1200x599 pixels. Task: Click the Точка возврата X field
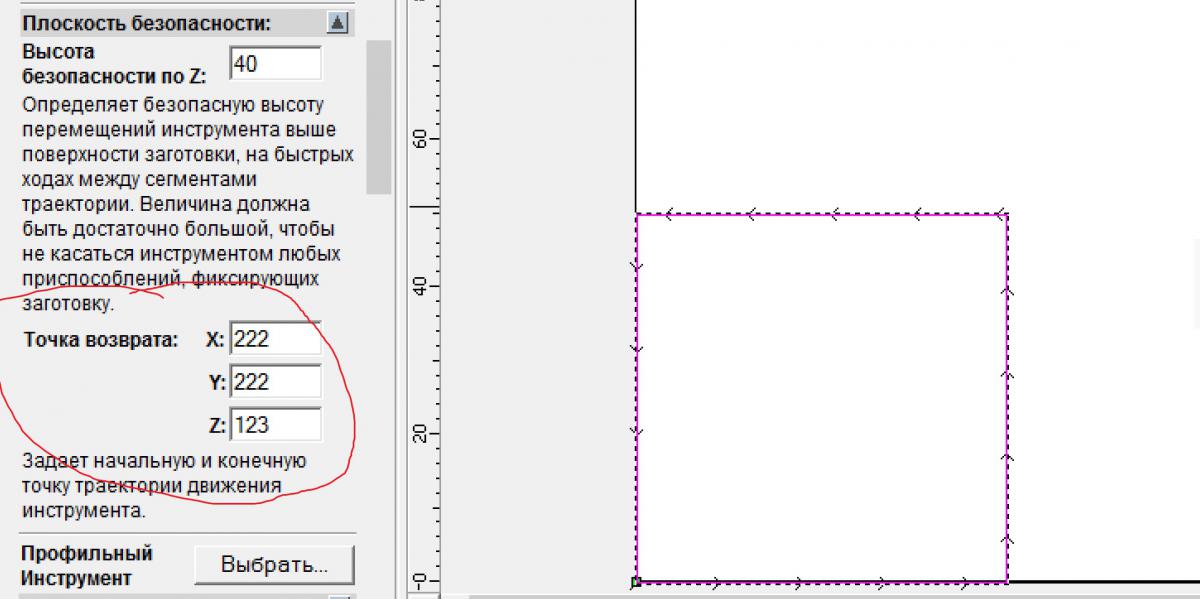(x=276, y=340)
